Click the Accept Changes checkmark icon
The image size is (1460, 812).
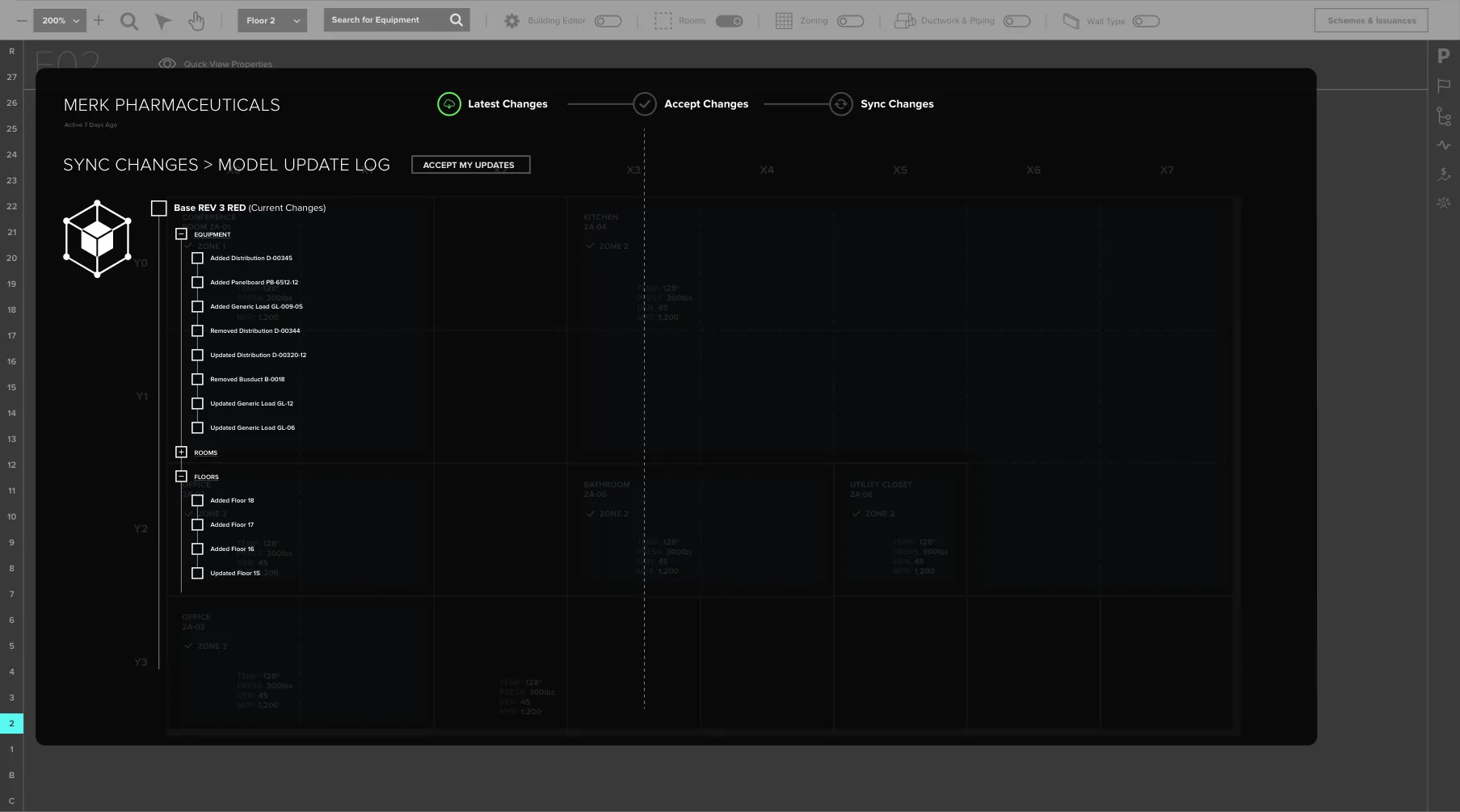645,104
